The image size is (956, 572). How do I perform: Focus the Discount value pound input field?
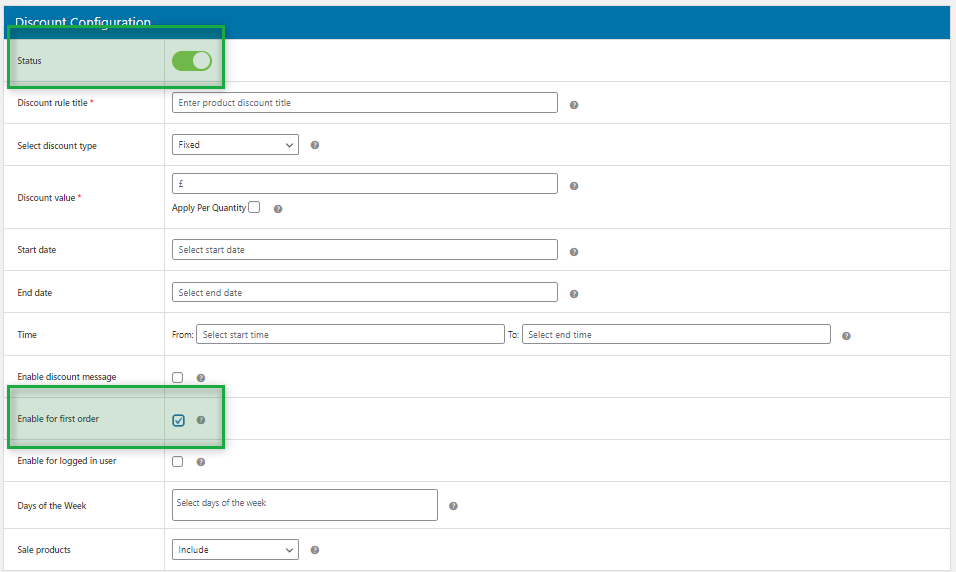tap(365, 184)
